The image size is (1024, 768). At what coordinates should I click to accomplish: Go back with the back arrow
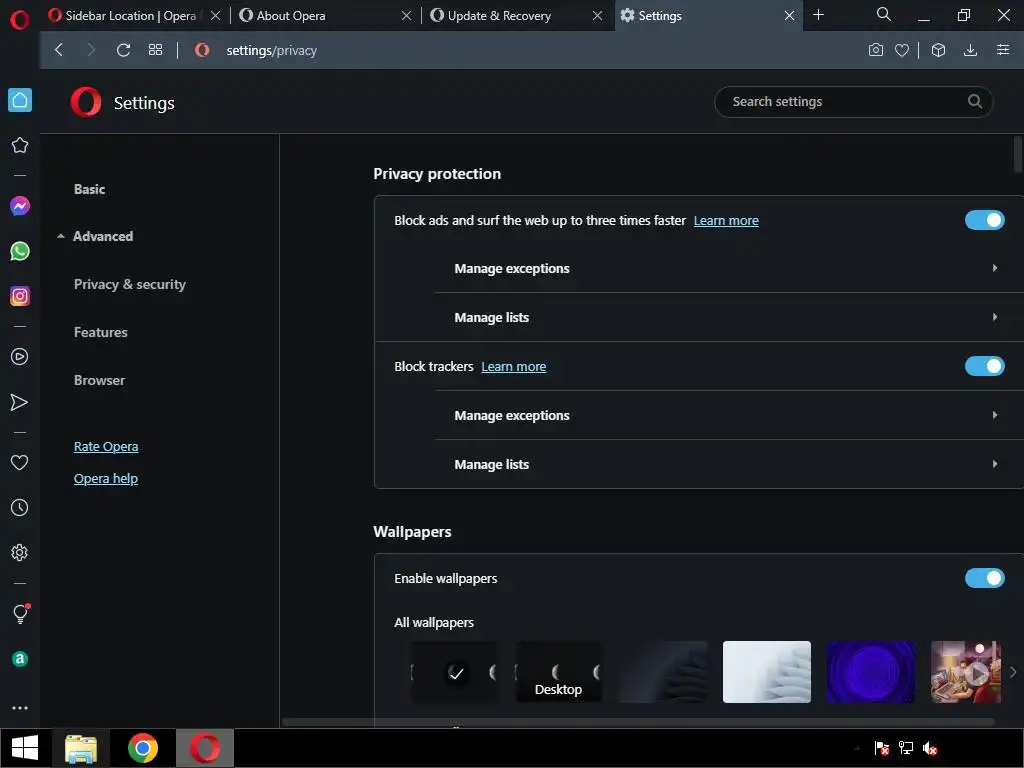click(59, 50)
